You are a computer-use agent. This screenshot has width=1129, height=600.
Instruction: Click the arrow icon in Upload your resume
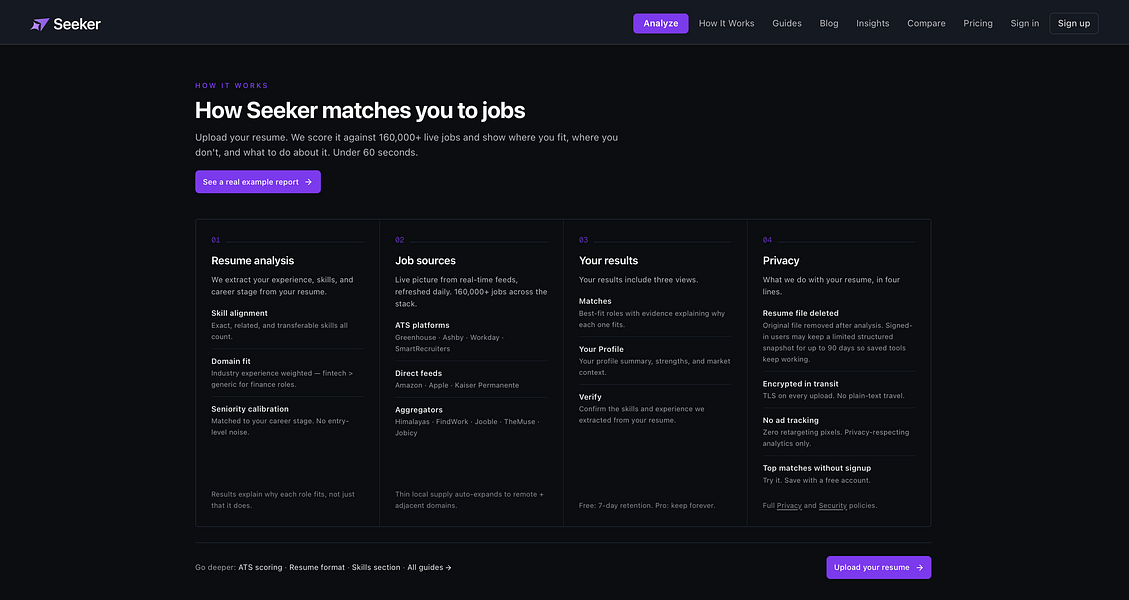(919, 568)
